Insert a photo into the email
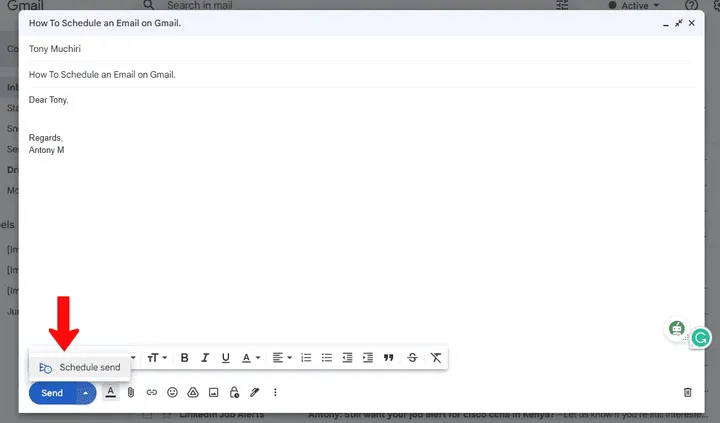 click(213, 393)
